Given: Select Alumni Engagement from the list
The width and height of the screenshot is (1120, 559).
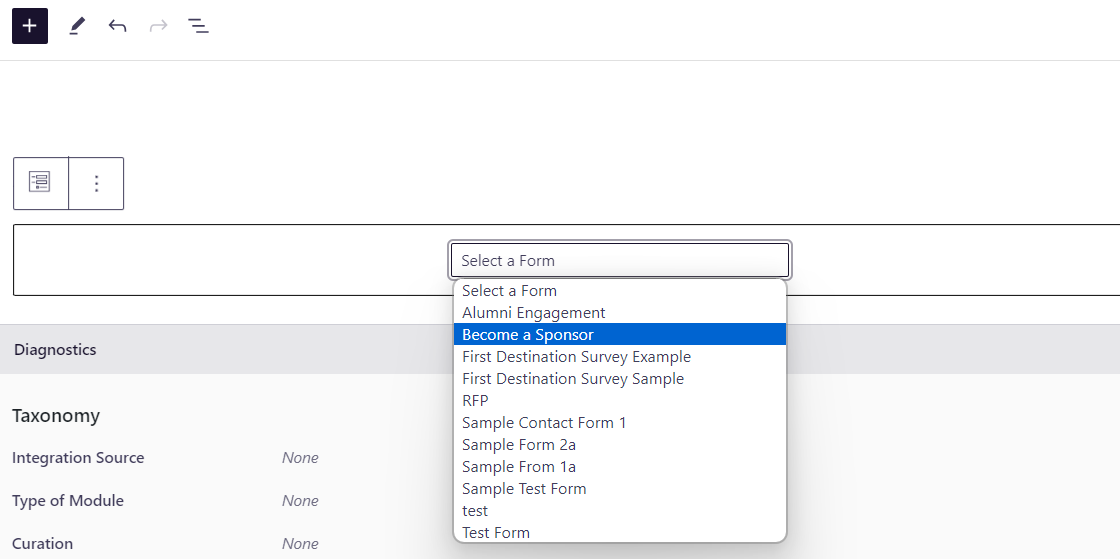Looking at the screenshot, I should pyautogui.click(x=534, y=313).
